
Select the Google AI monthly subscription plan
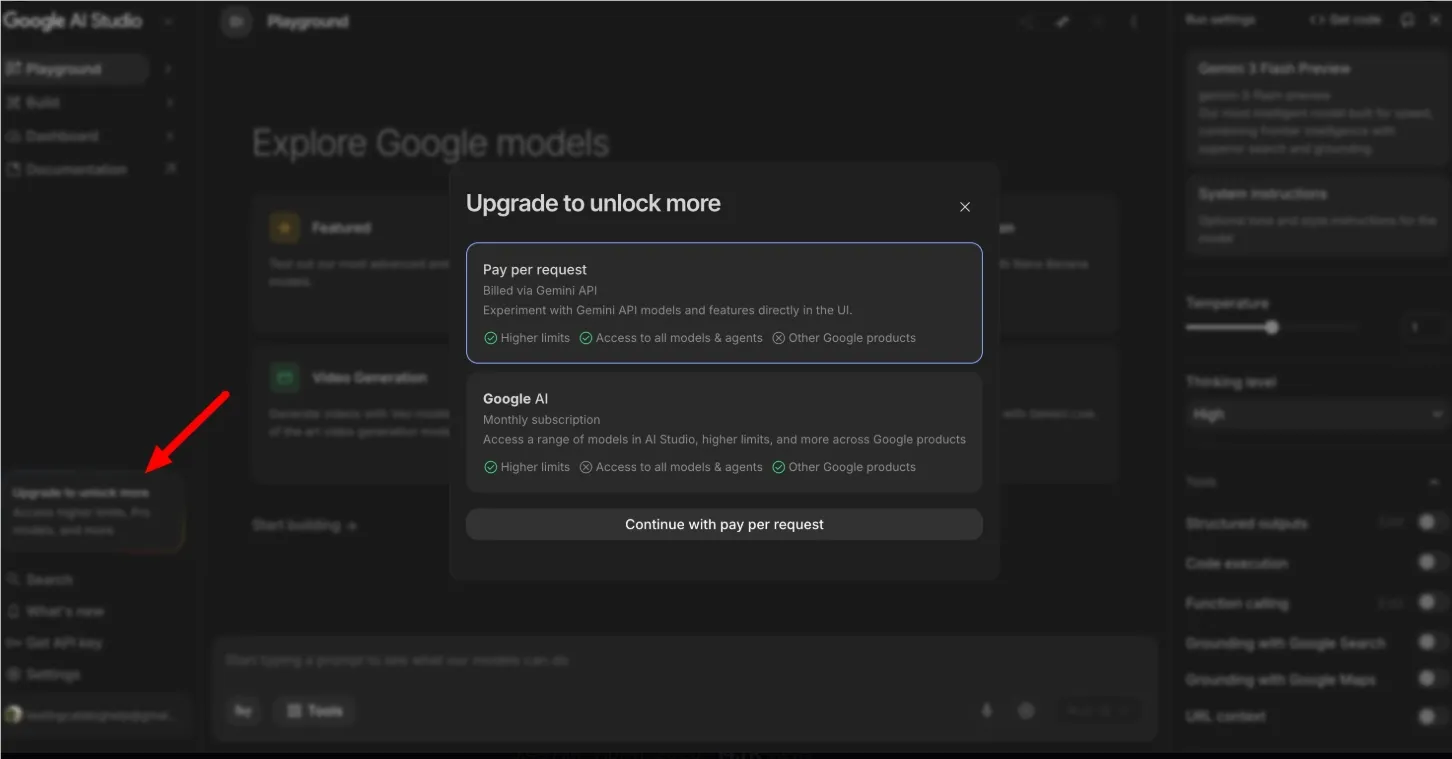pyautogui.click(x=723, y=431)
